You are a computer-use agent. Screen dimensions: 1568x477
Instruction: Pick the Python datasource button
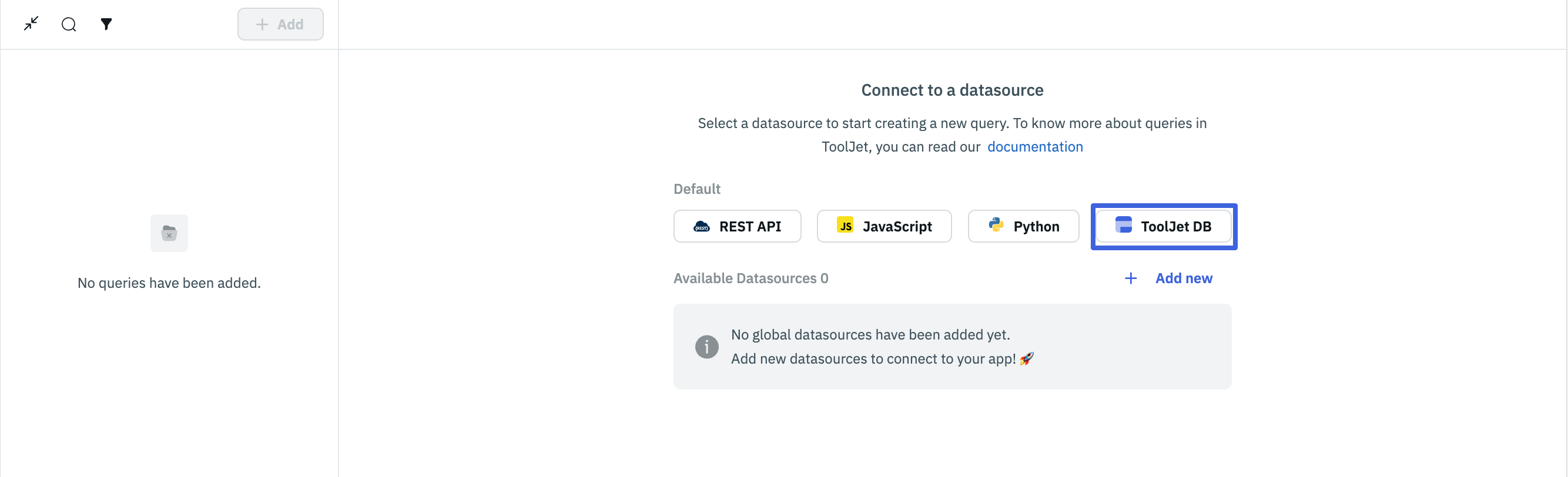coord(1023,226)
